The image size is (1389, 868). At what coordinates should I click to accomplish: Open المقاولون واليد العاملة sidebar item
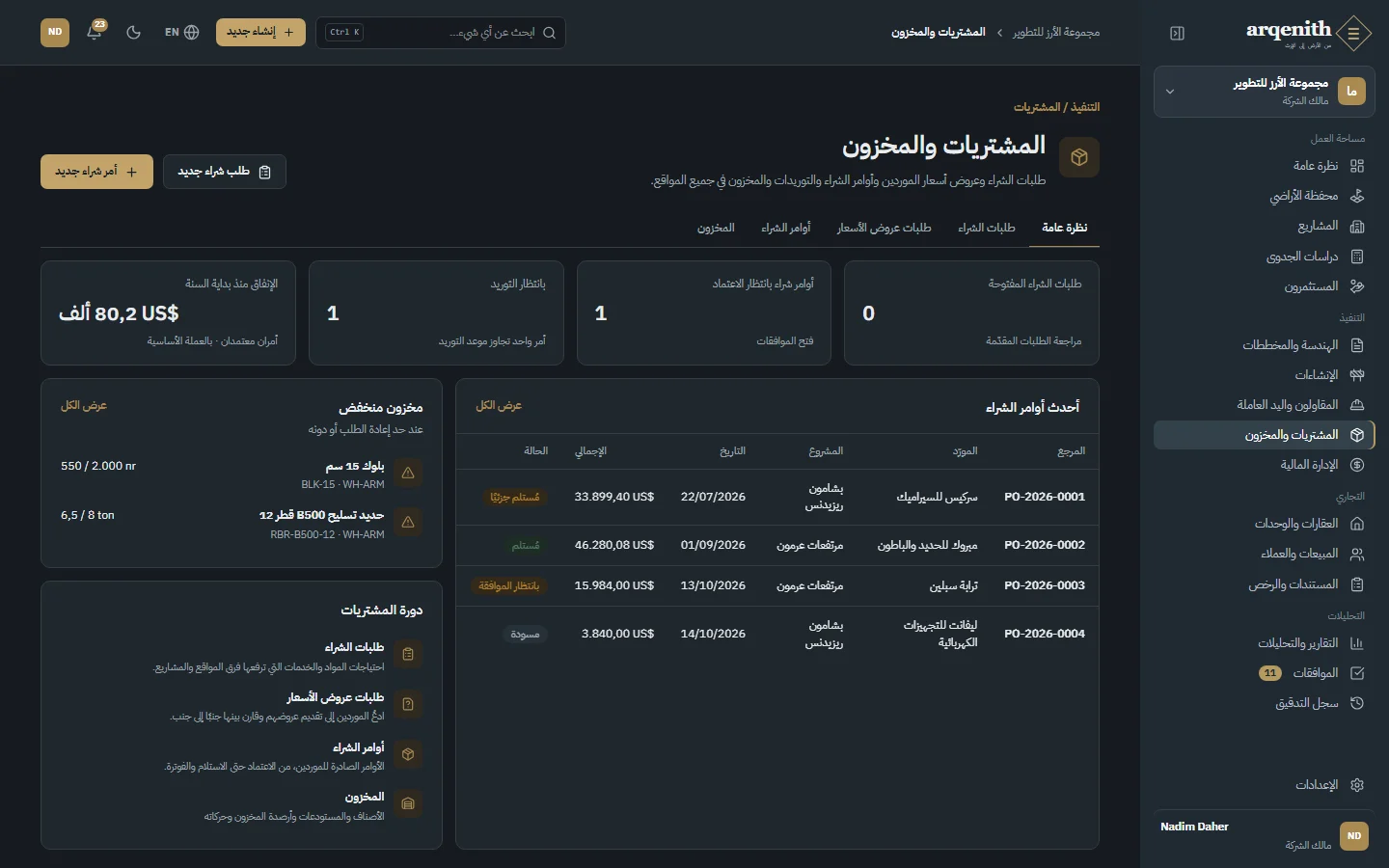pos(1265,405)
